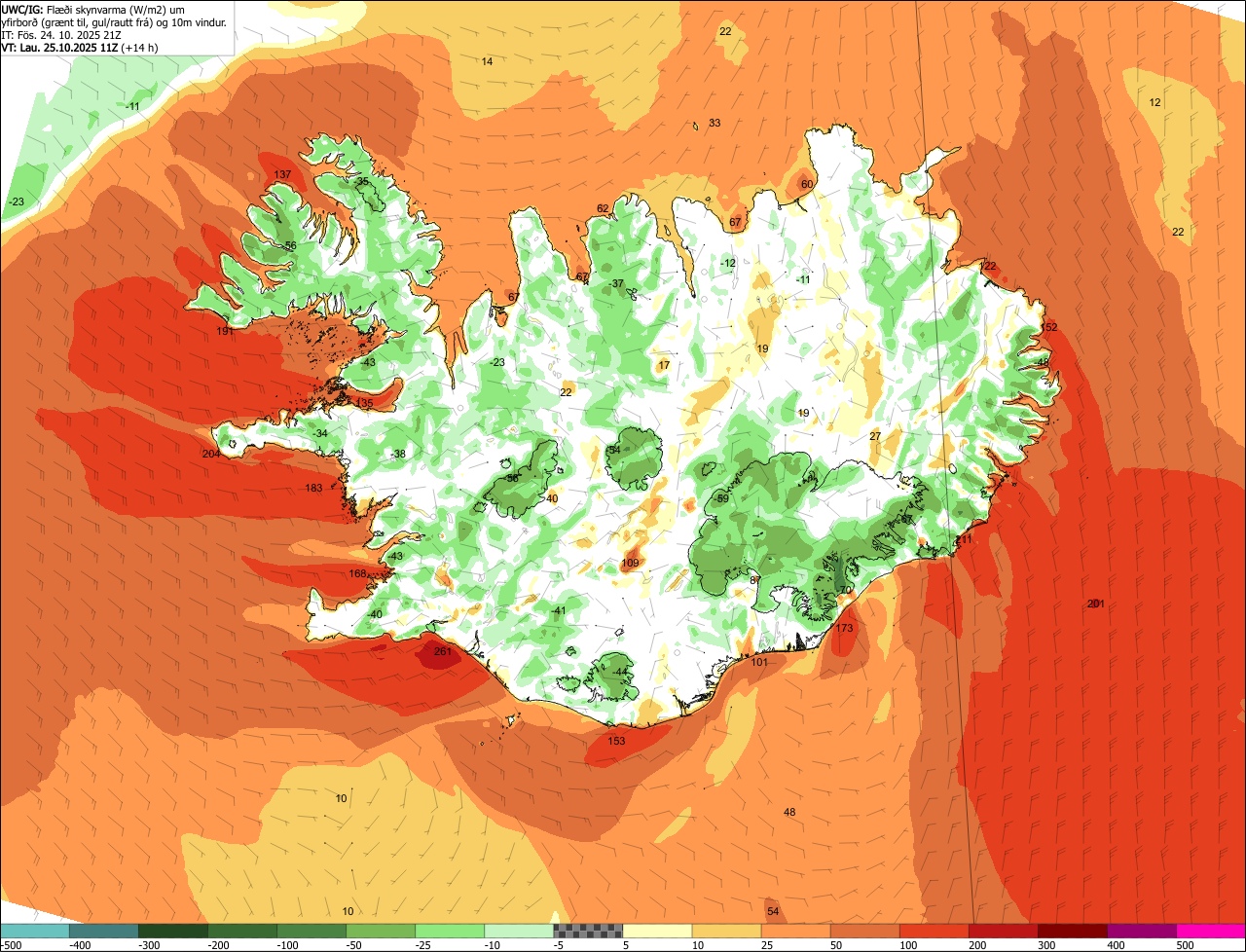Click the flux value 60 on the north coast
This screenshot has width=1246, height=952.
pos(806,184)
